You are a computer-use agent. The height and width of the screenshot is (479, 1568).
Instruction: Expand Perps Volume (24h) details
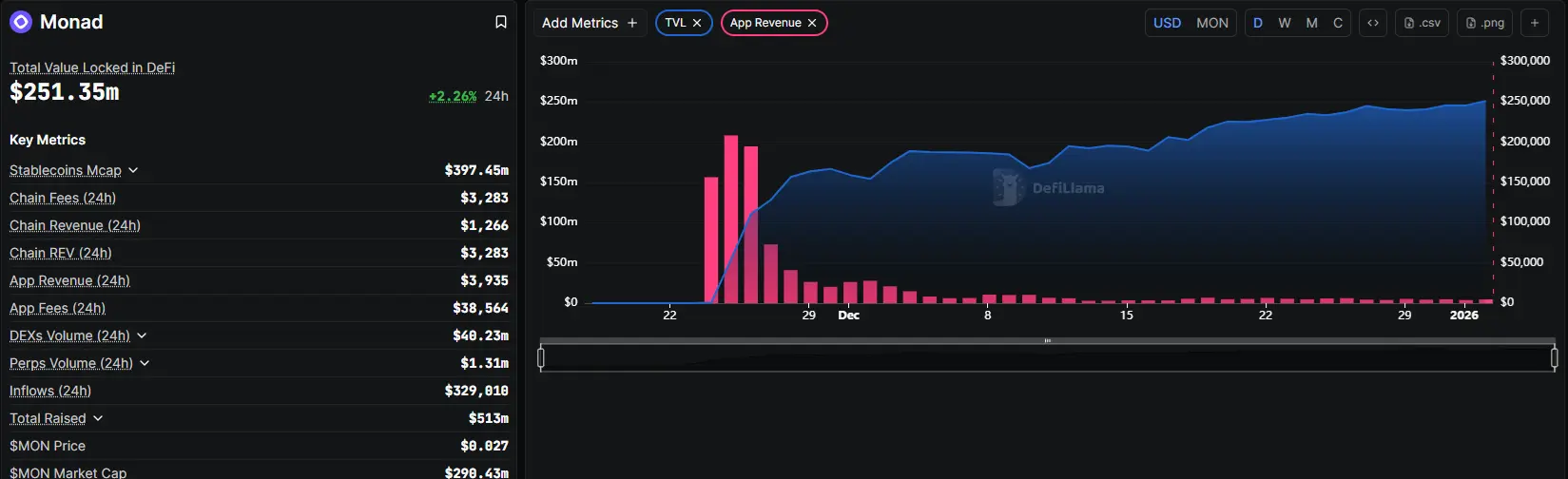click(145, 363)
